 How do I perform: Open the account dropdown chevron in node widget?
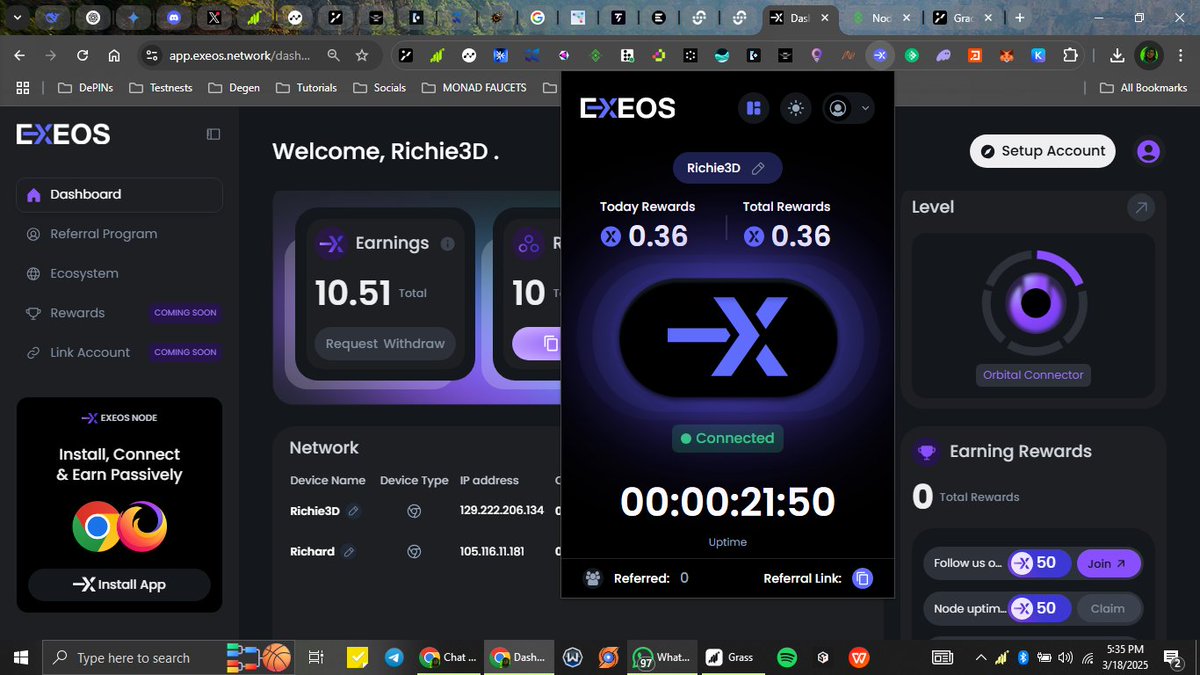[866, 108]
